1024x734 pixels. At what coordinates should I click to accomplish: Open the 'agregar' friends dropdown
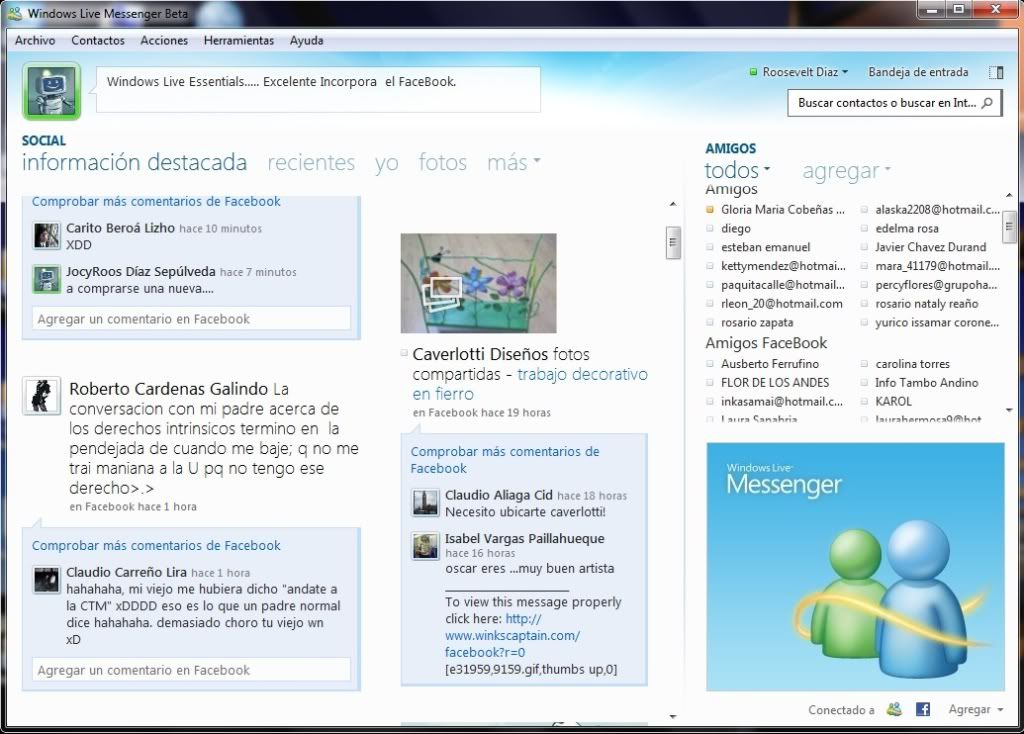[846, 170]
